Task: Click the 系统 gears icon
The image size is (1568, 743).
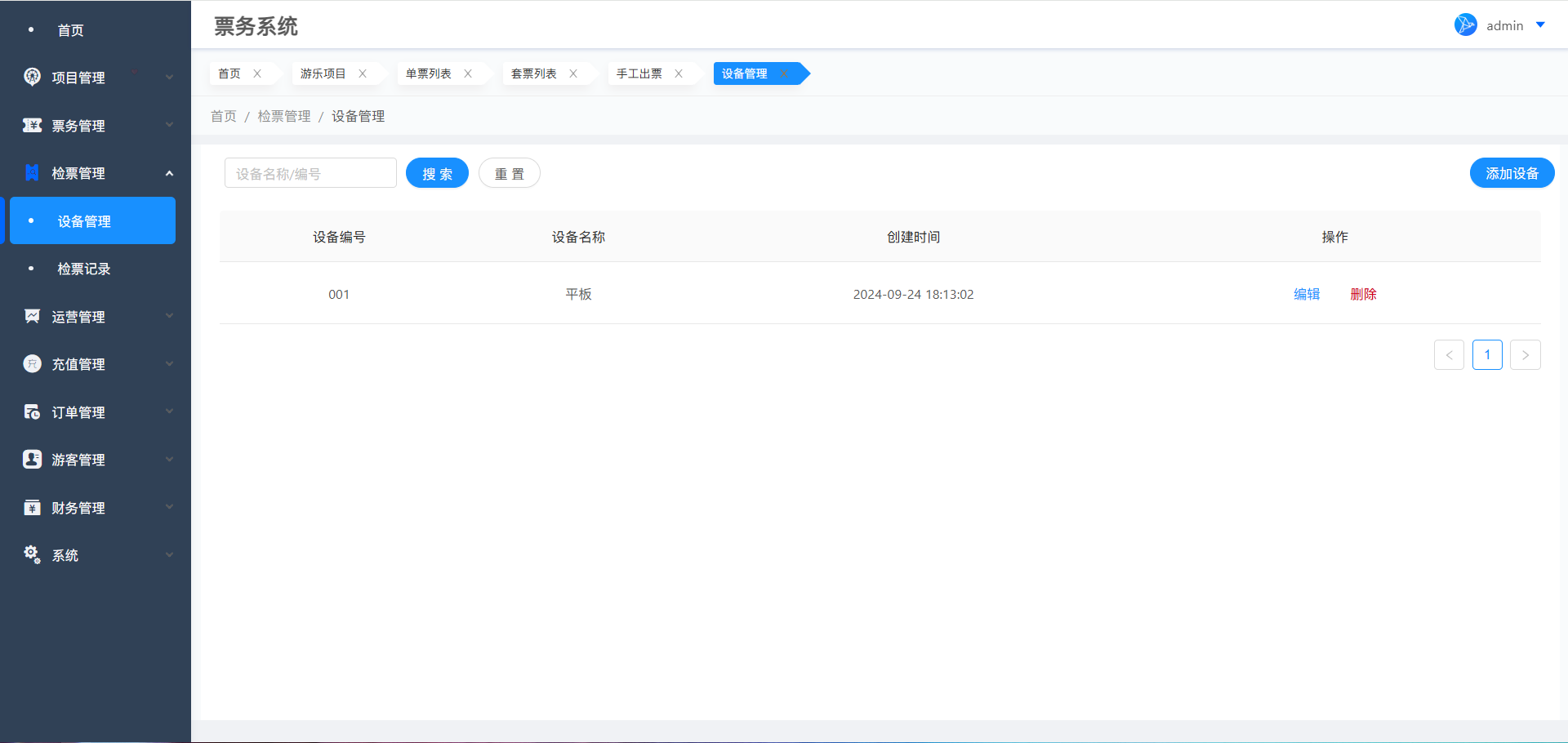Action: tap(32, 554)
